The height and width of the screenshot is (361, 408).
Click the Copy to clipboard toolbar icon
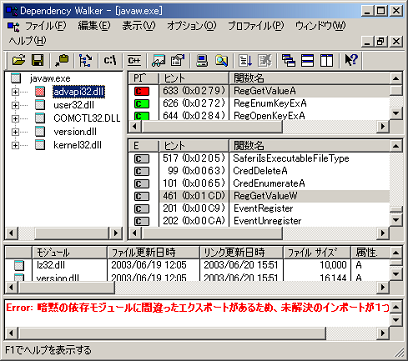tap(62, 61)
